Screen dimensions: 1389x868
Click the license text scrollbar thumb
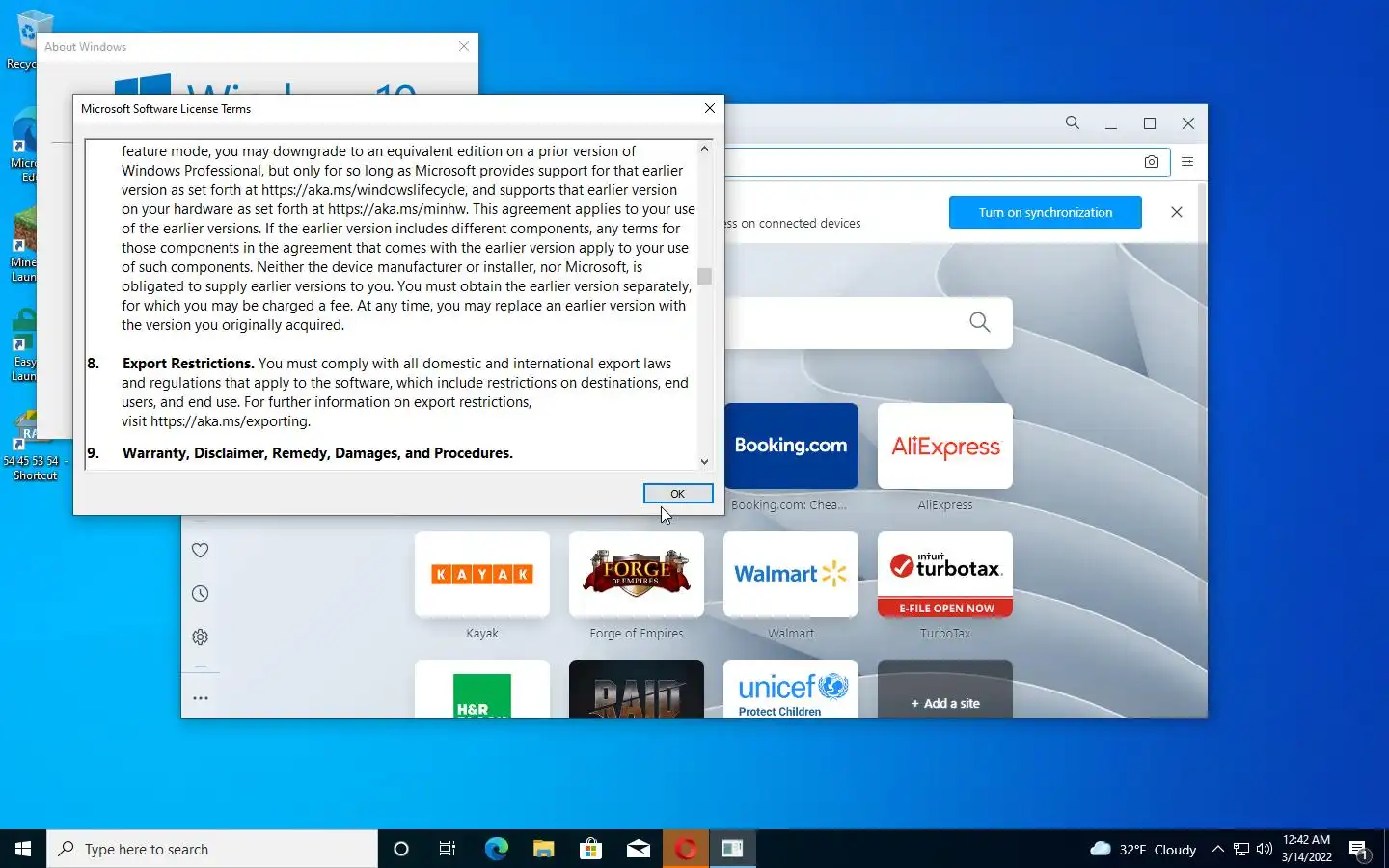pos(704,276)
